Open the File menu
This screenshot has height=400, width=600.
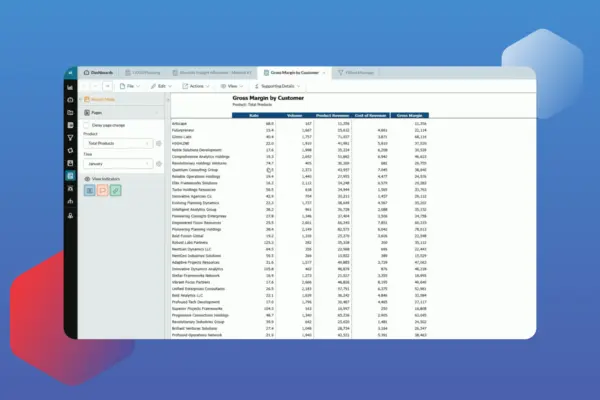130,86
